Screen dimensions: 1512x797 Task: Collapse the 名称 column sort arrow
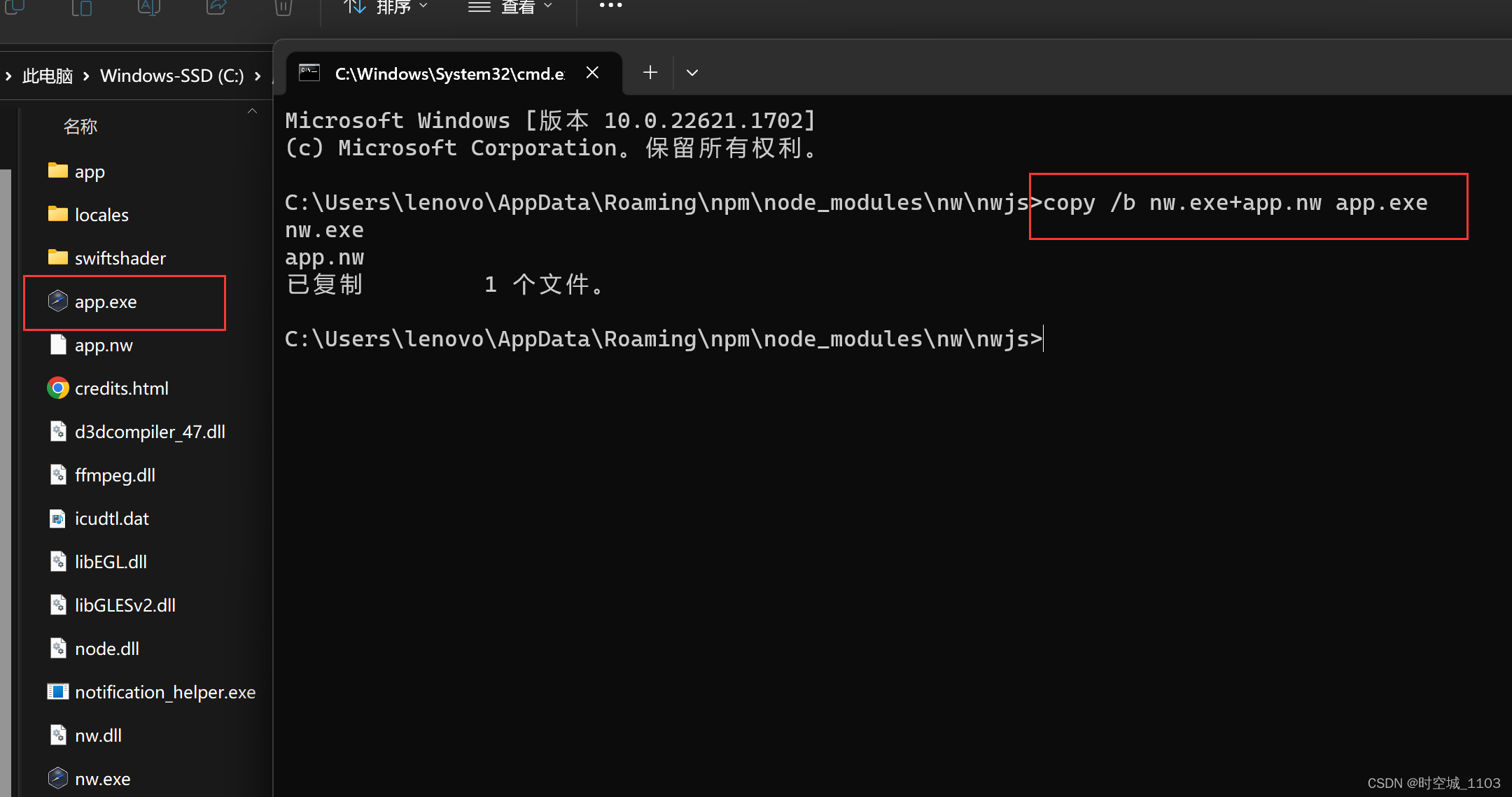pos(252,111)
